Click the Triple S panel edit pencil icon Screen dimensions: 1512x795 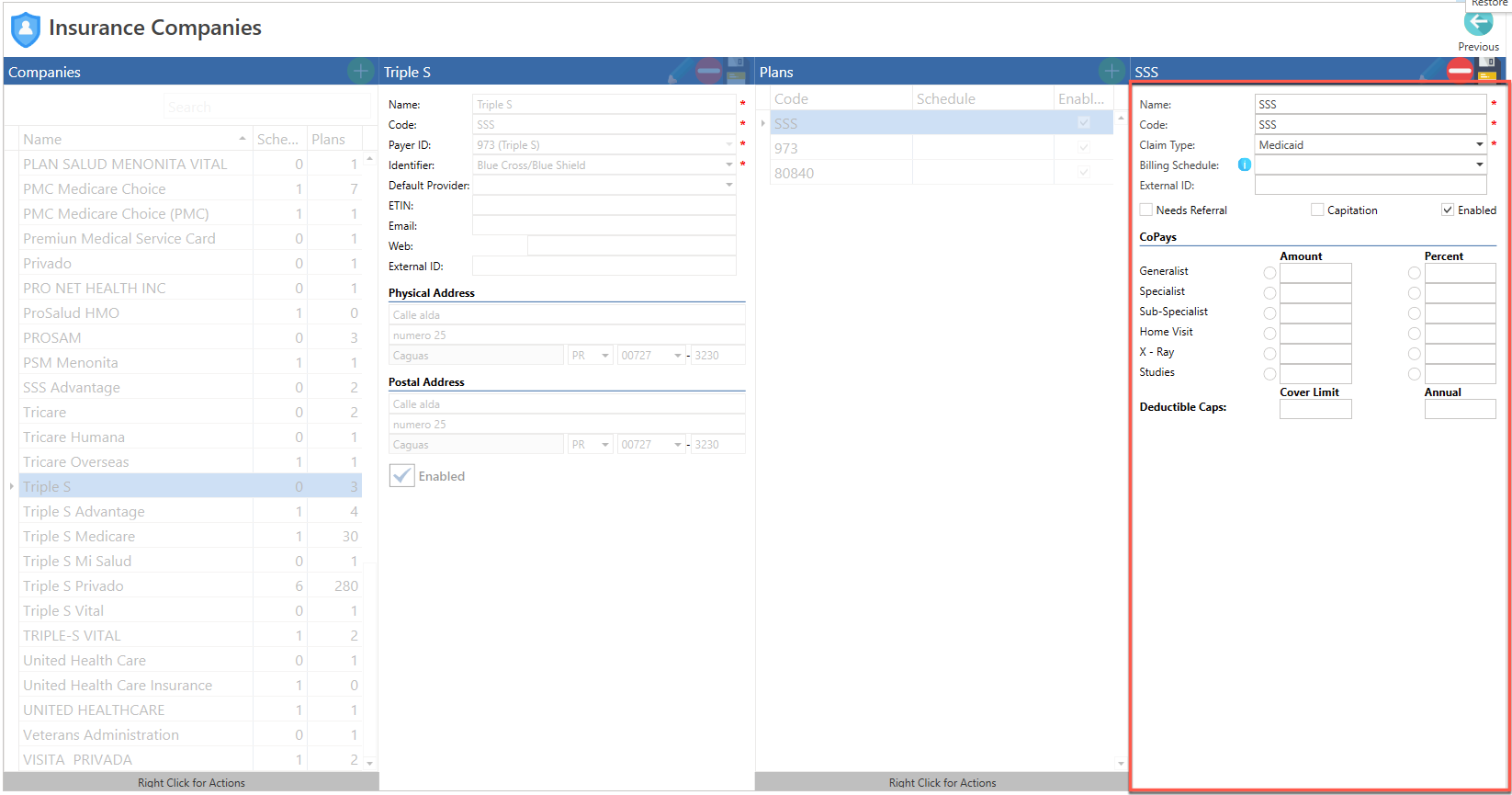[x=680, y=71]
